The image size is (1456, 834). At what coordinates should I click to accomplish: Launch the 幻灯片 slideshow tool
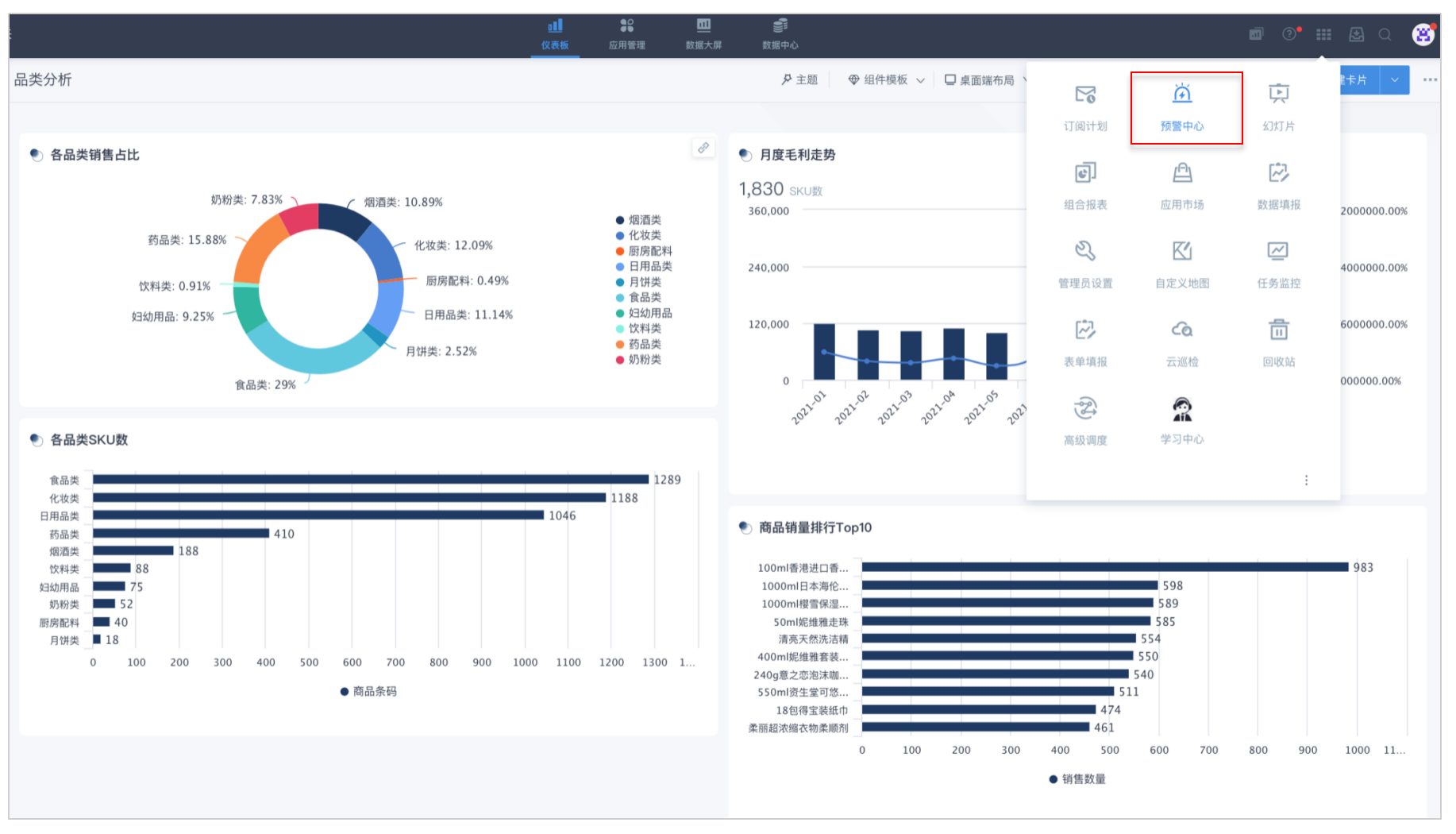click(x=1278, y=107)
